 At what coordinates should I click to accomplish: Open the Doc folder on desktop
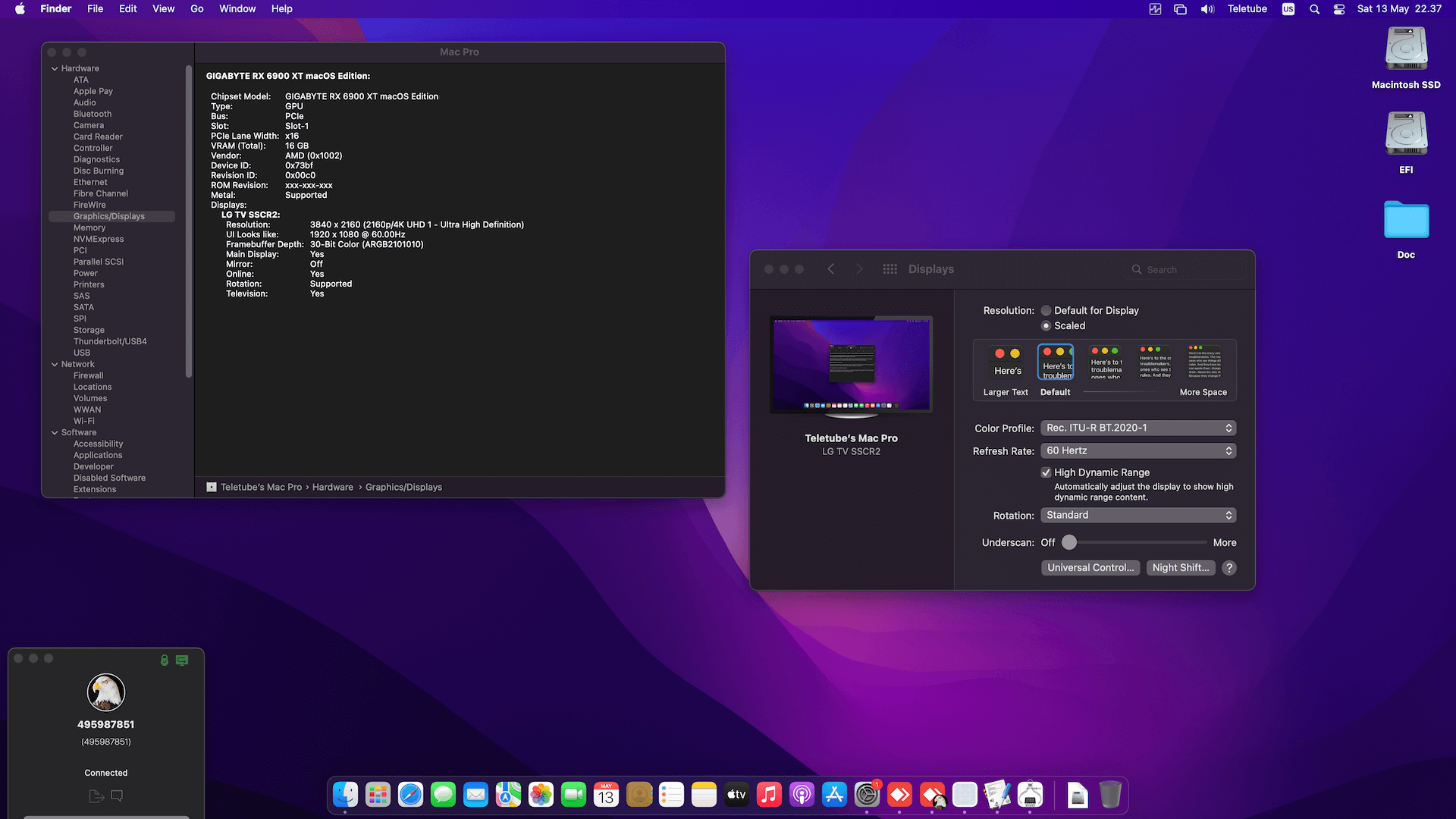[x=1406, y=229]
